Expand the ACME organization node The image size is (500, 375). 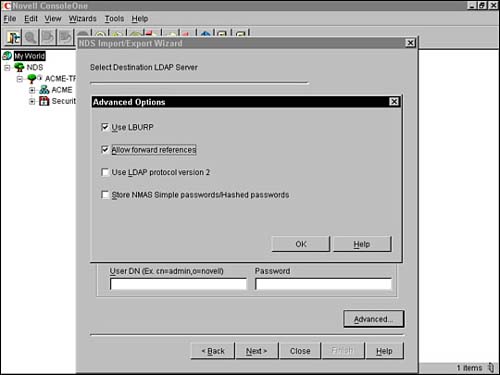coord(32,90)
